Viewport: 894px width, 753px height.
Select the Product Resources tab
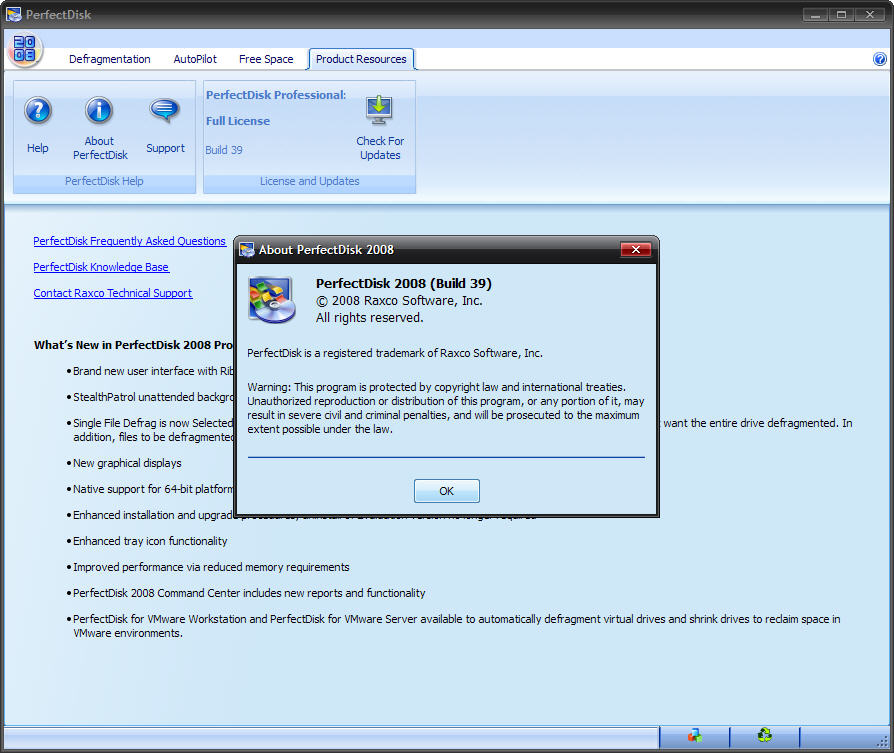point(361,59)
